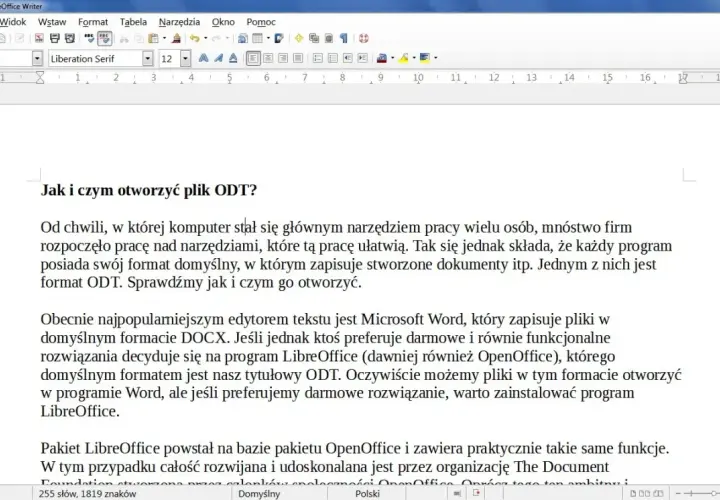Open the Widok menu
The width and height of the screenshot is (720, 500).
pyautogui.click(x=13, y=22)
